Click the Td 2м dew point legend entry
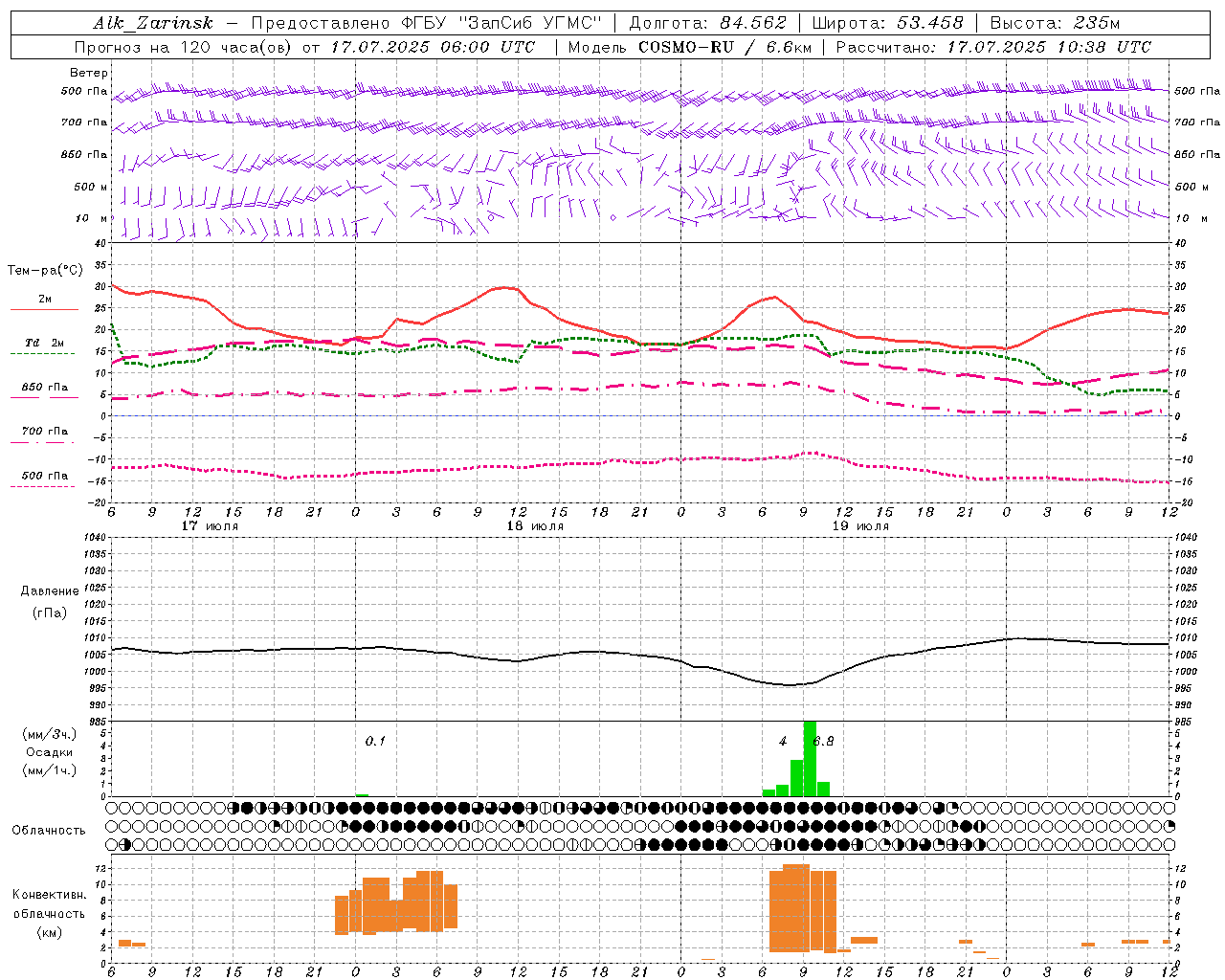The image size is (1225, 980). pos(45,343)
